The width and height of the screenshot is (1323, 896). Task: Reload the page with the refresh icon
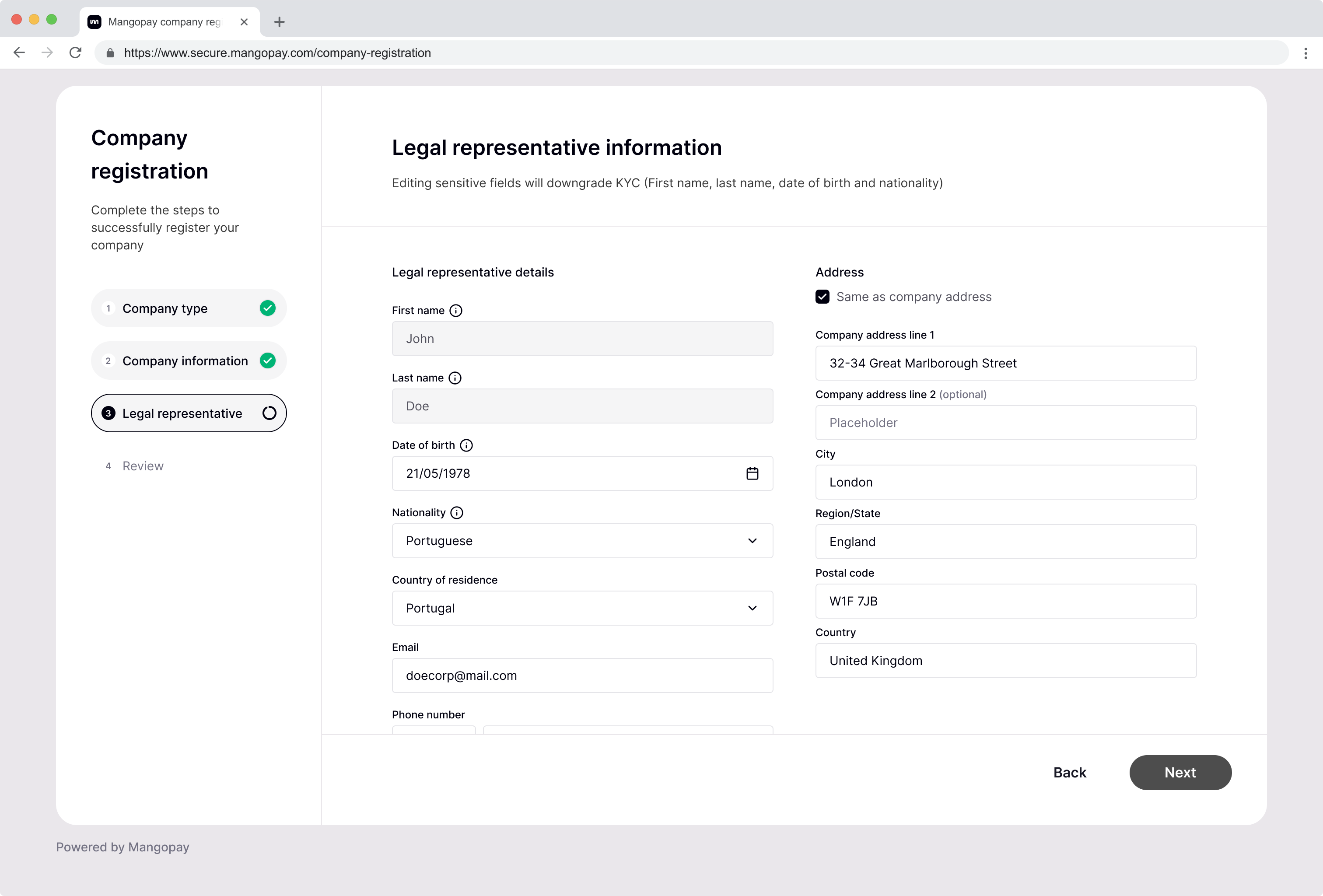click(75, 53)
